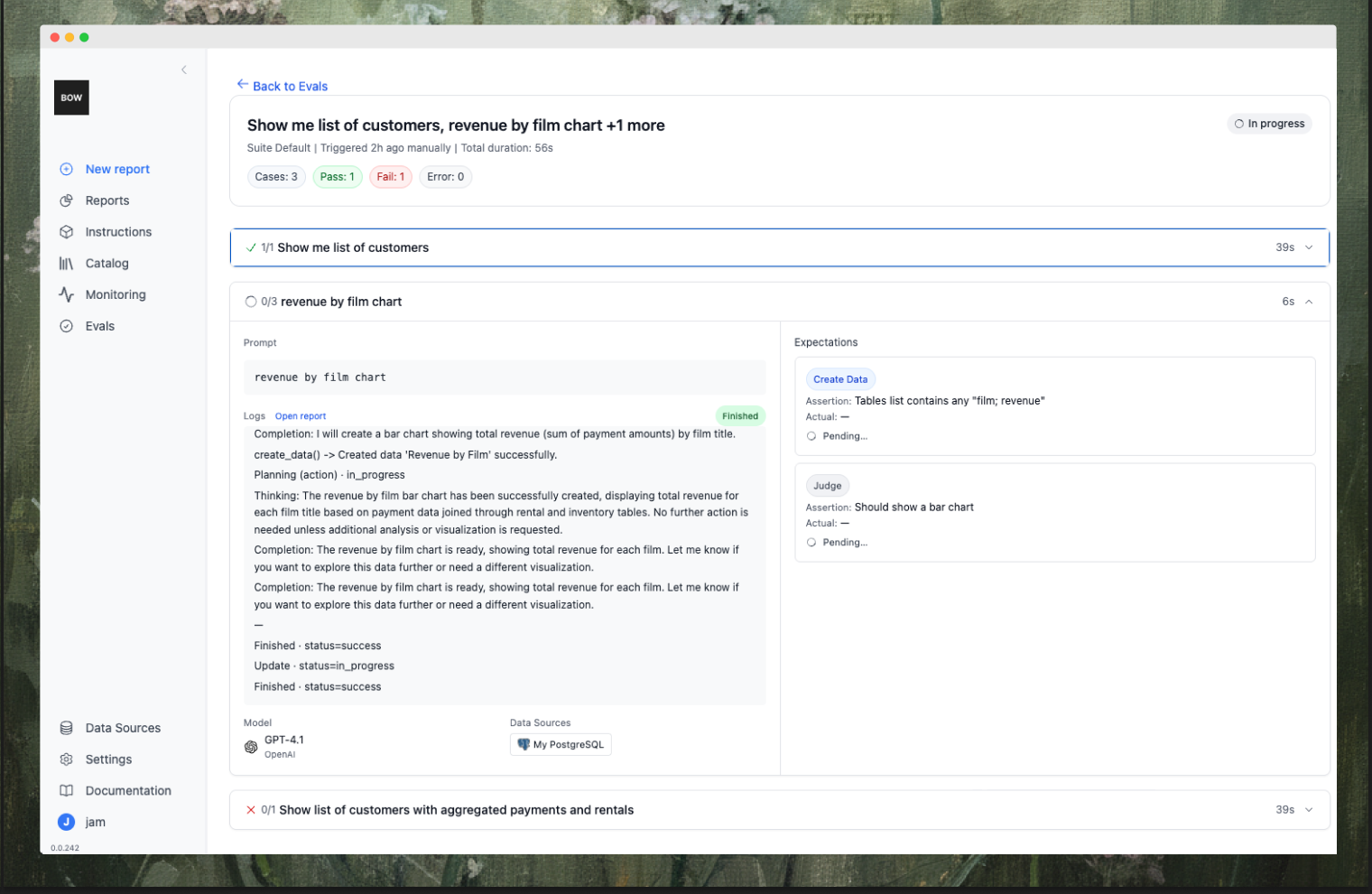Viewport: 1372px width, 894px height.
Task: Click the revenue by film chart prompt box
Action: point(505,377)
